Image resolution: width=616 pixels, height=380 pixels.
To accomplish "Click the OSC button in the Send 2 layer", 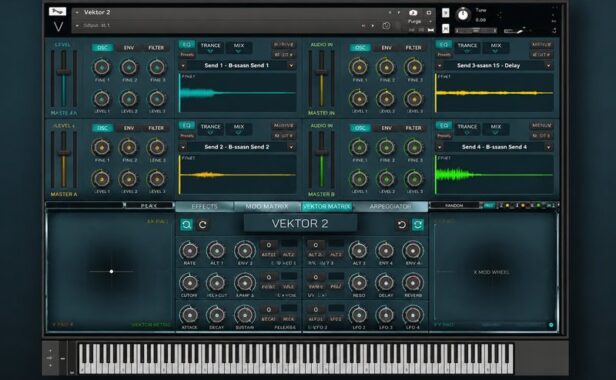I will click(x=102, y=128).
